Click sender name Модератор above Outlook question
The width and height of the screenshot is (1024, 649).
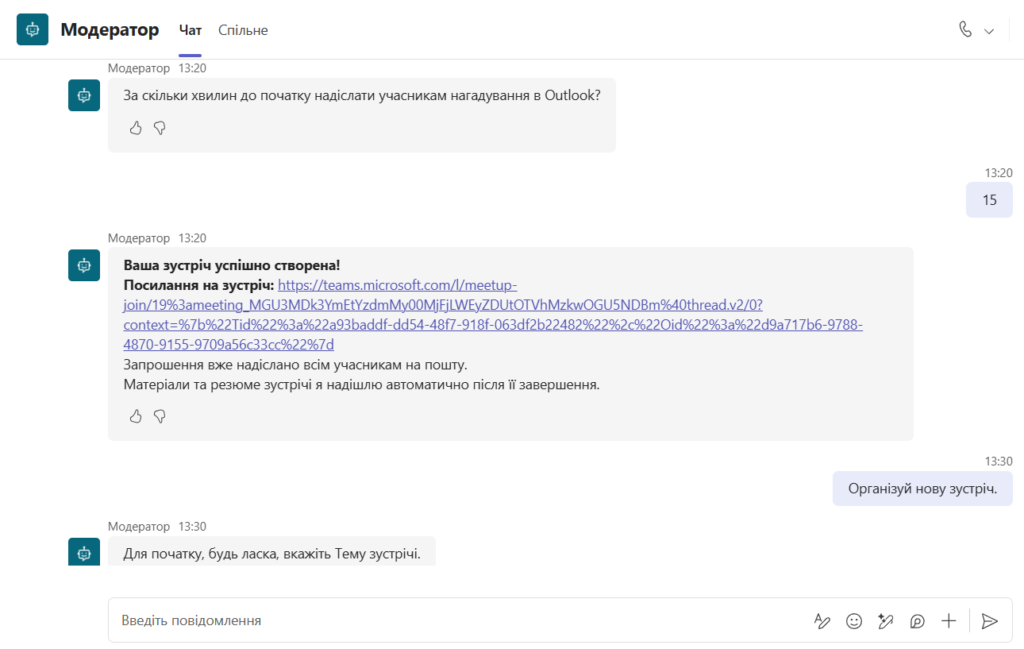tap(138, 68)
